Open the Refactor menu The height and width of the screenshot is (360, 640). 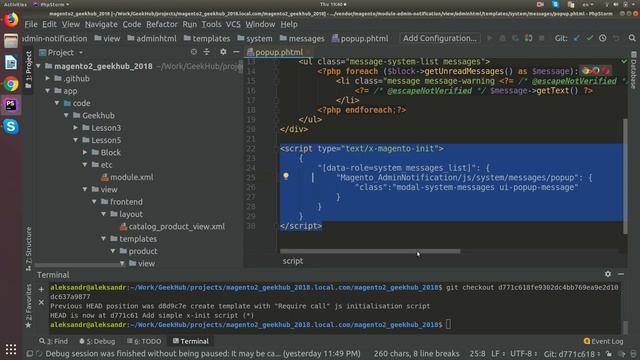(162, 24)
